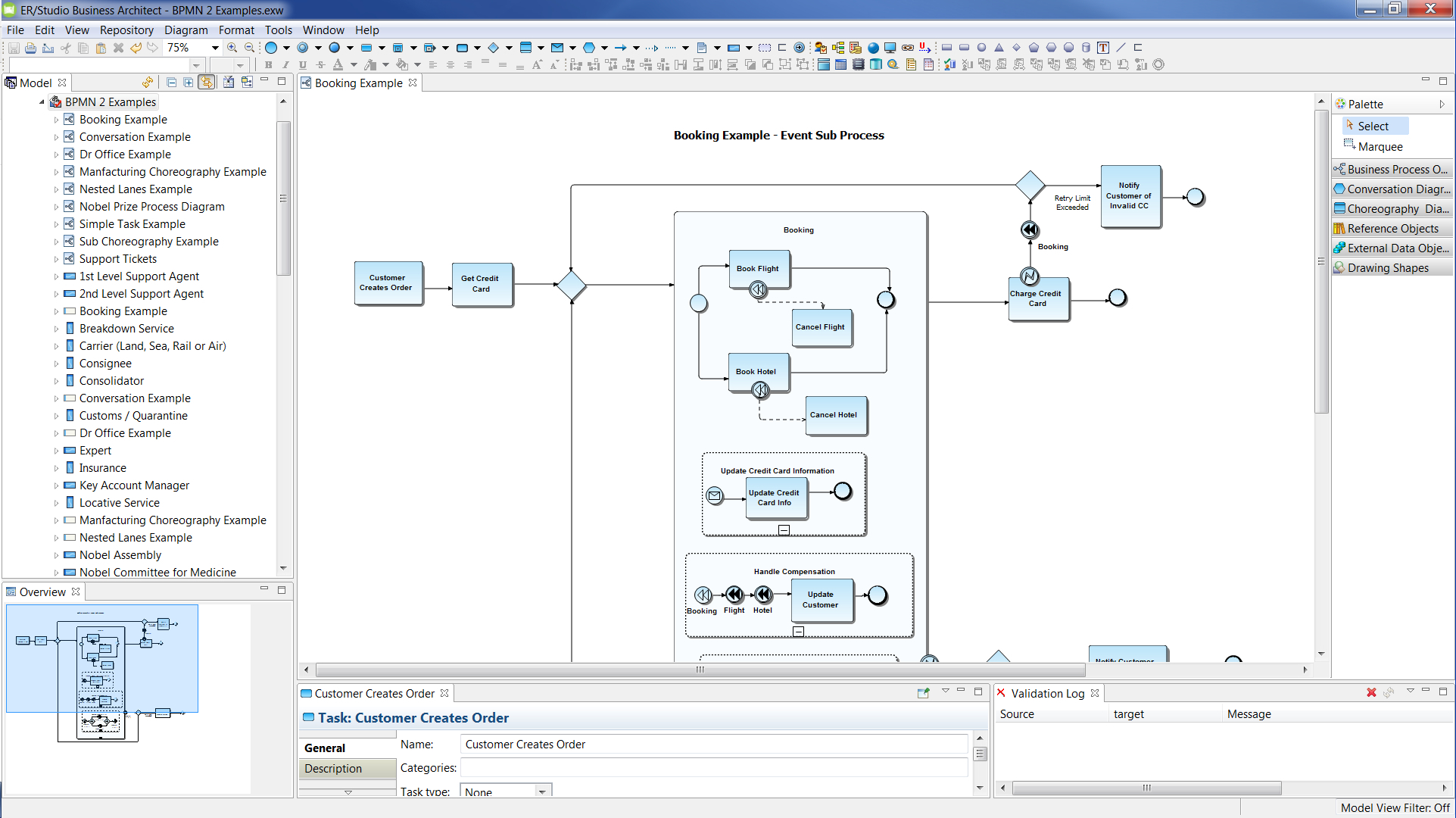Viewport: 1456px width, 818px height.
Task: Enable the Validation Log panel
Action: pos(1050,693)
